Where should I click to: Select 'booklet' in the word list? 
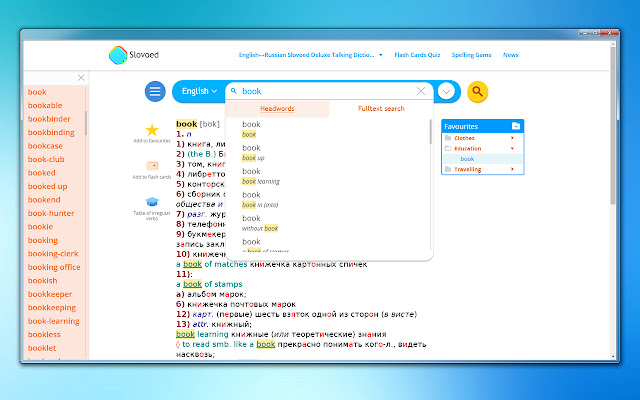click(42, 348)
